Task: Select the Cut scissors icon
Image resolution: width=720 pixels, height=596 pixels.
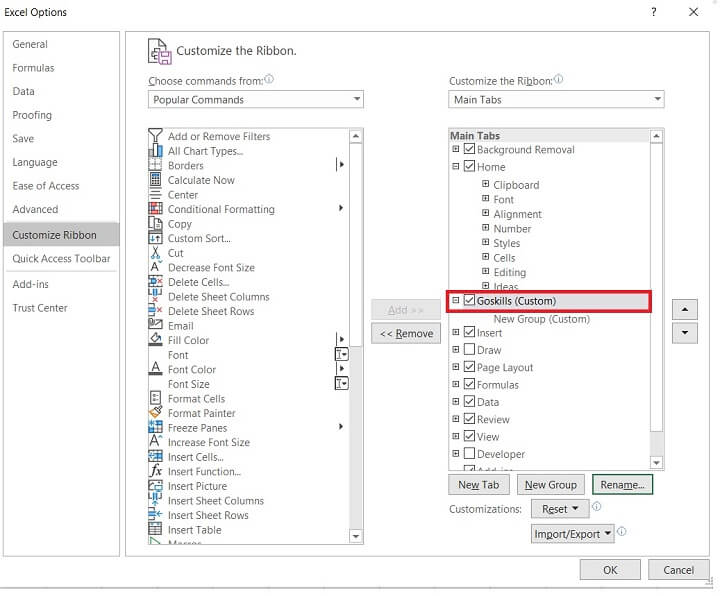Action: coord(155,253)
